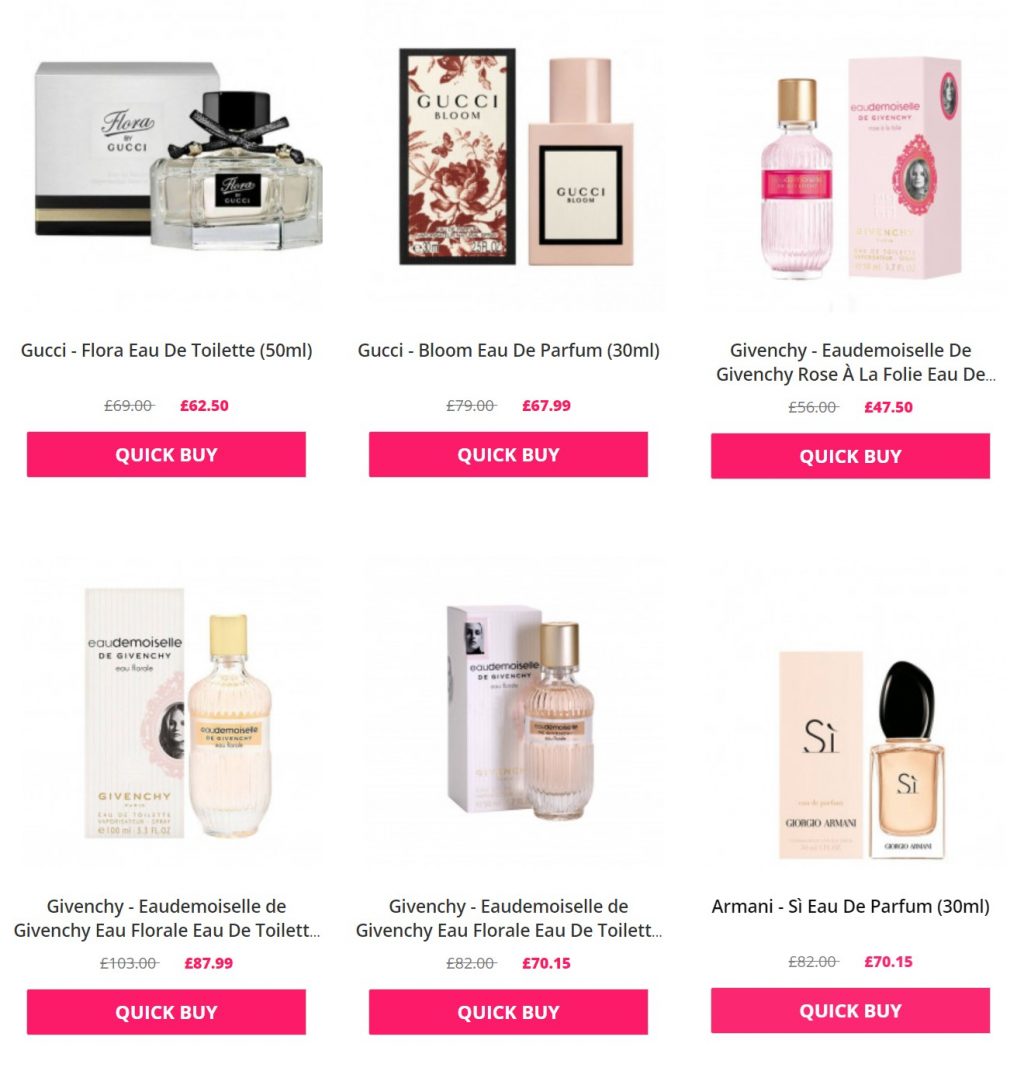
Task: Open the Gucci Flora Eau De Toilette image
Action: point(178,156)
